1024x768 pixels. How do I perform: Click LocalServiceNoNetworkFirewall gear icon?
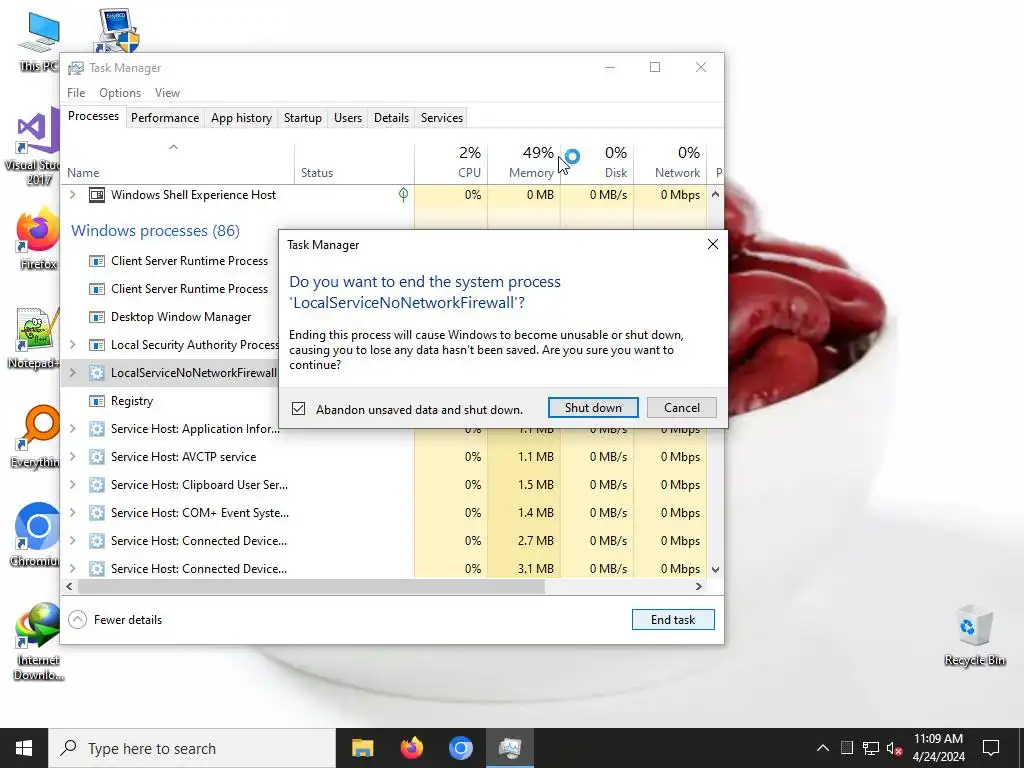[97, 372]
